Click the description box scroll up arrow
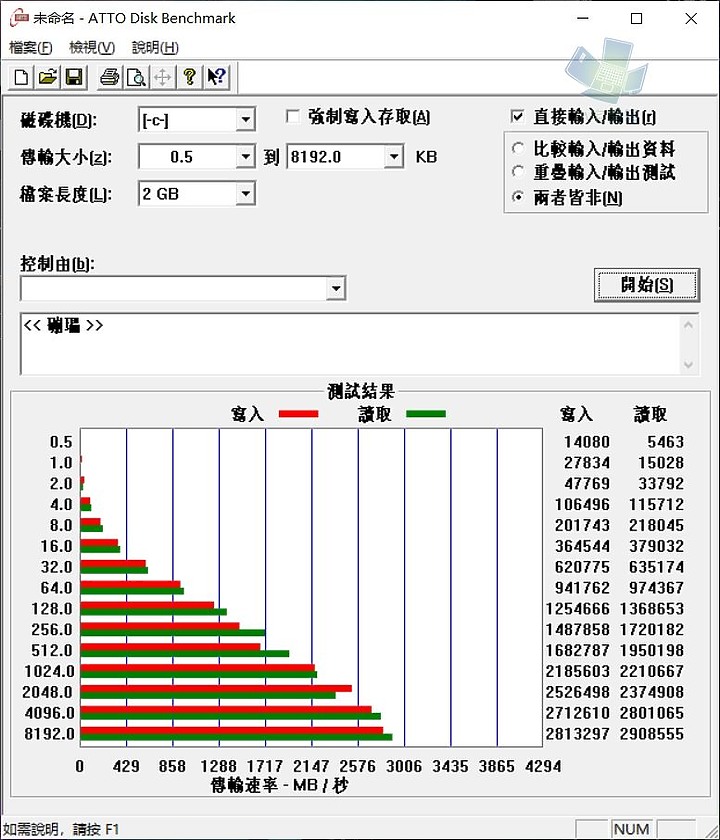The width and height of the screenshot is (720, 840). click(x=689, y=325)
